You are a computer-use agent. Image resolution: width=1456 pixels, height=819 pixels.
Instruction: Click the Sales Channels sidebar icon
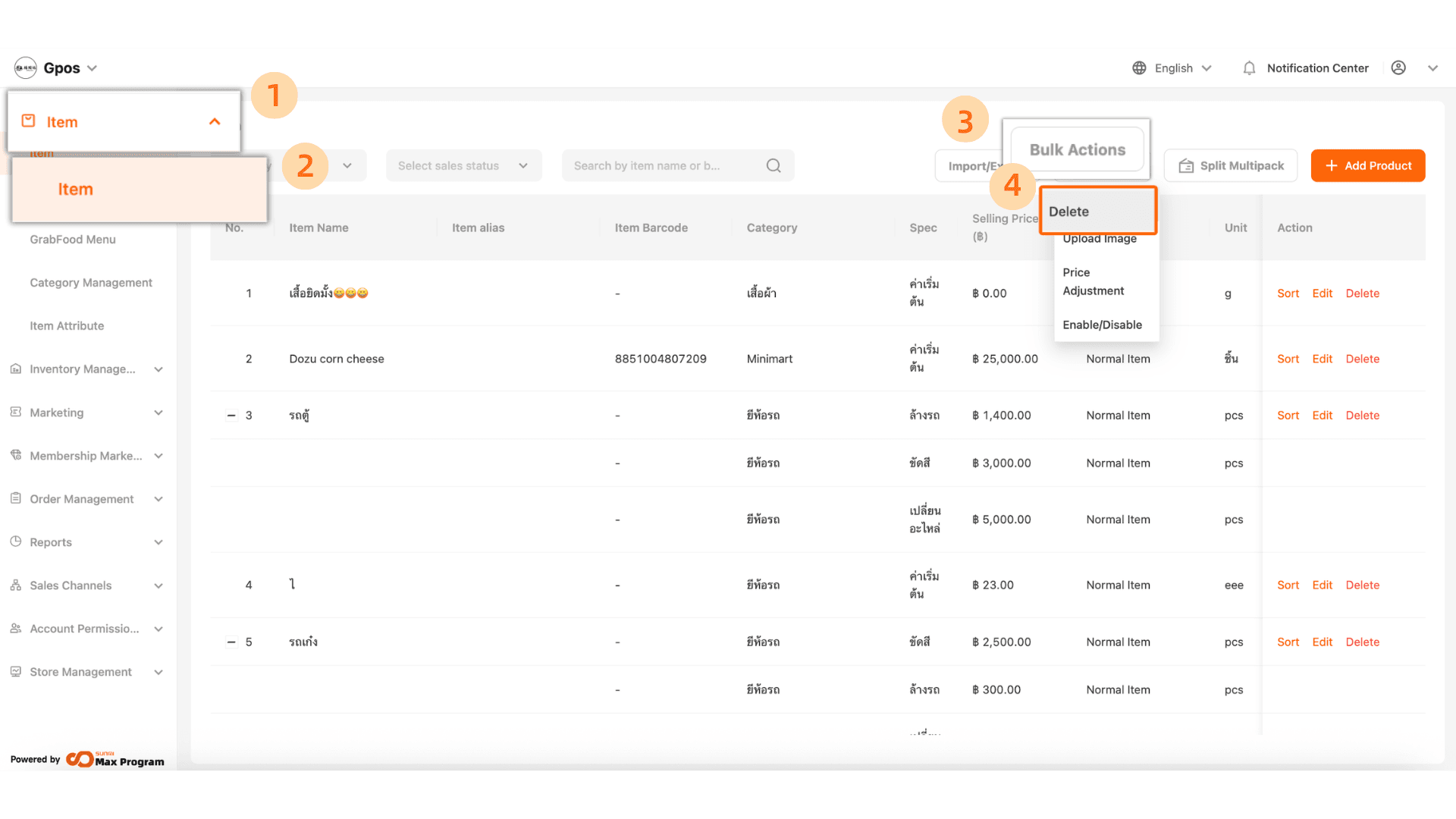pos(16,585)
